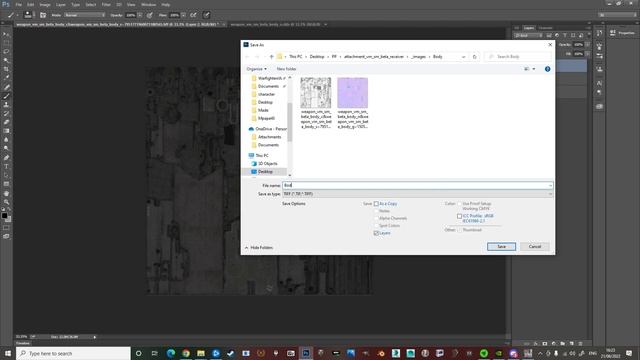The width and height of the screenshot is (640, 360).
Task: Toggle the ICC Profile sRGB checkbox
Action: click(459, 216)
